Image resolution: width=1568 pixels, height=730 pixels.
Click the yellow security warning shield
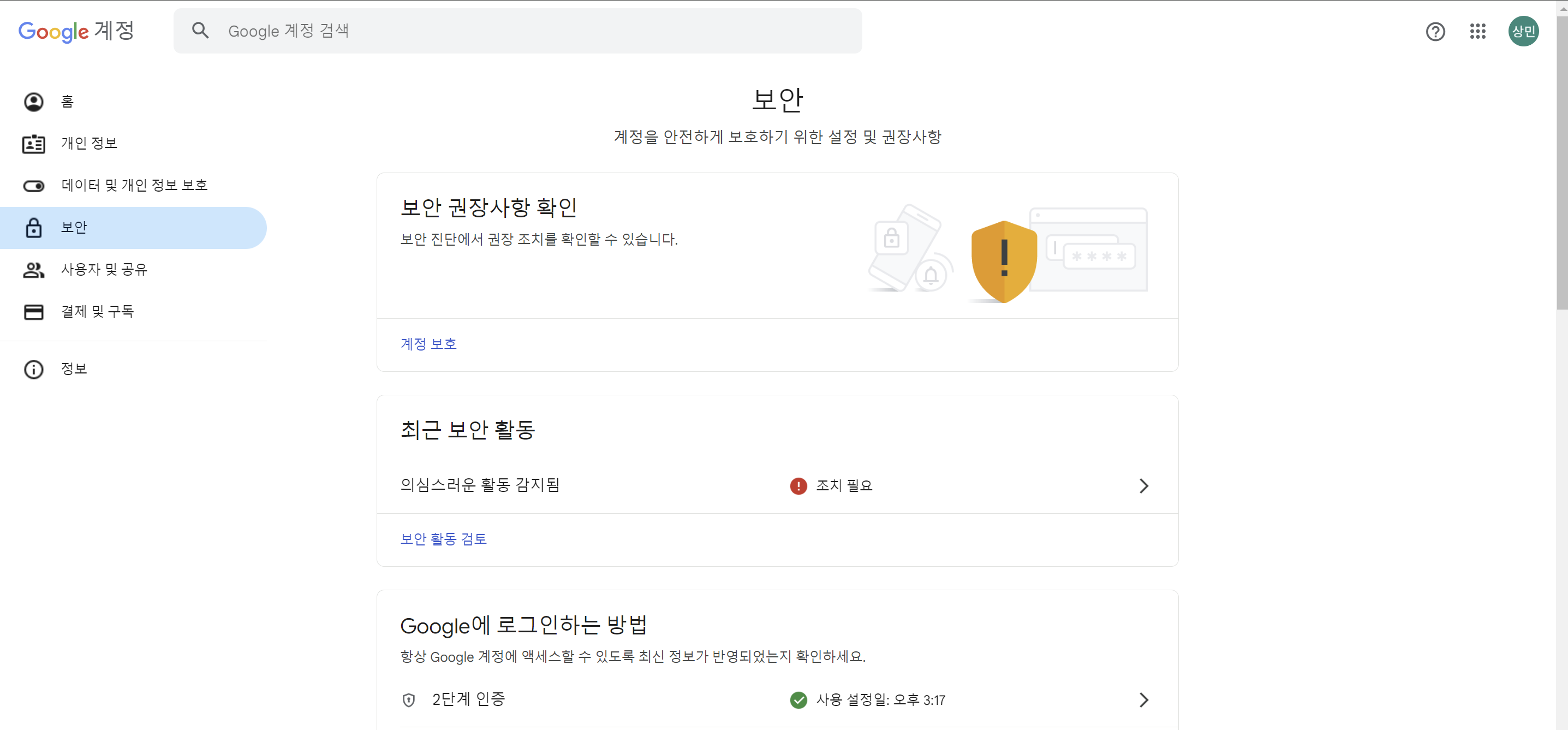coord(1004,261)
